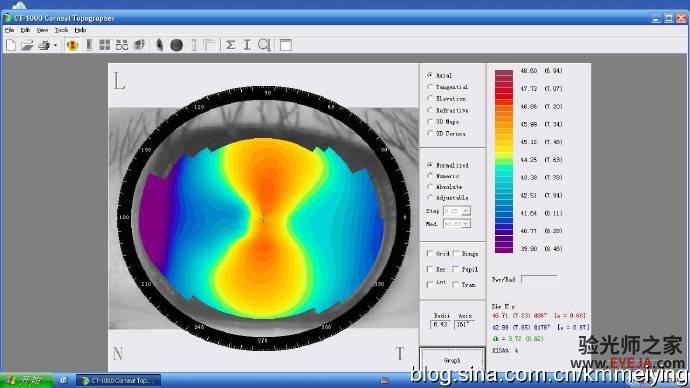Toggle the Pupil checkbox
Image resolution: width=690 pixels, height=388 pixels.
pos(456,269)
